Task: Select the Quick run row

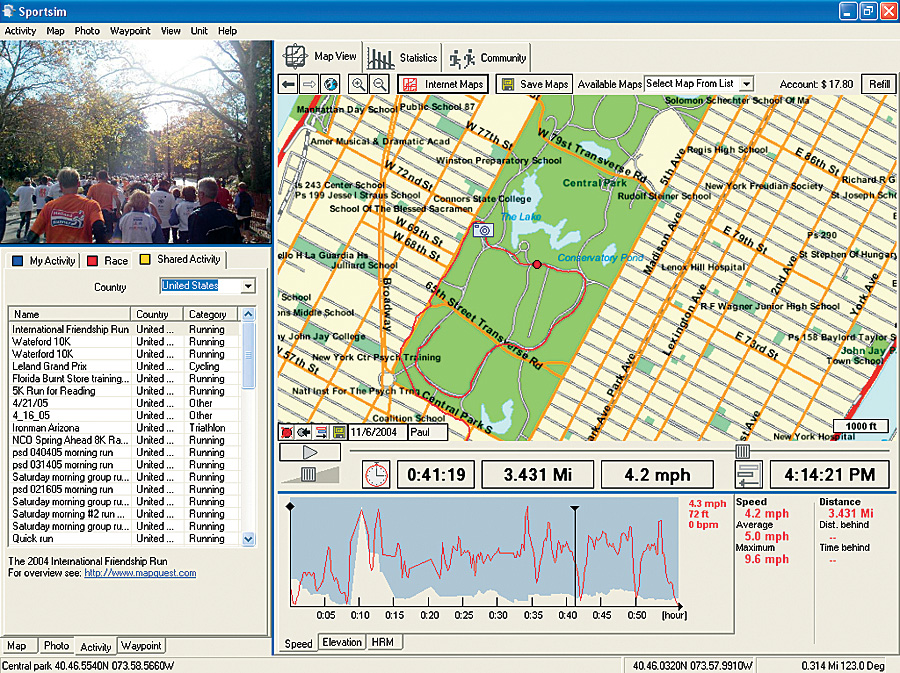Action: (125, 539)
